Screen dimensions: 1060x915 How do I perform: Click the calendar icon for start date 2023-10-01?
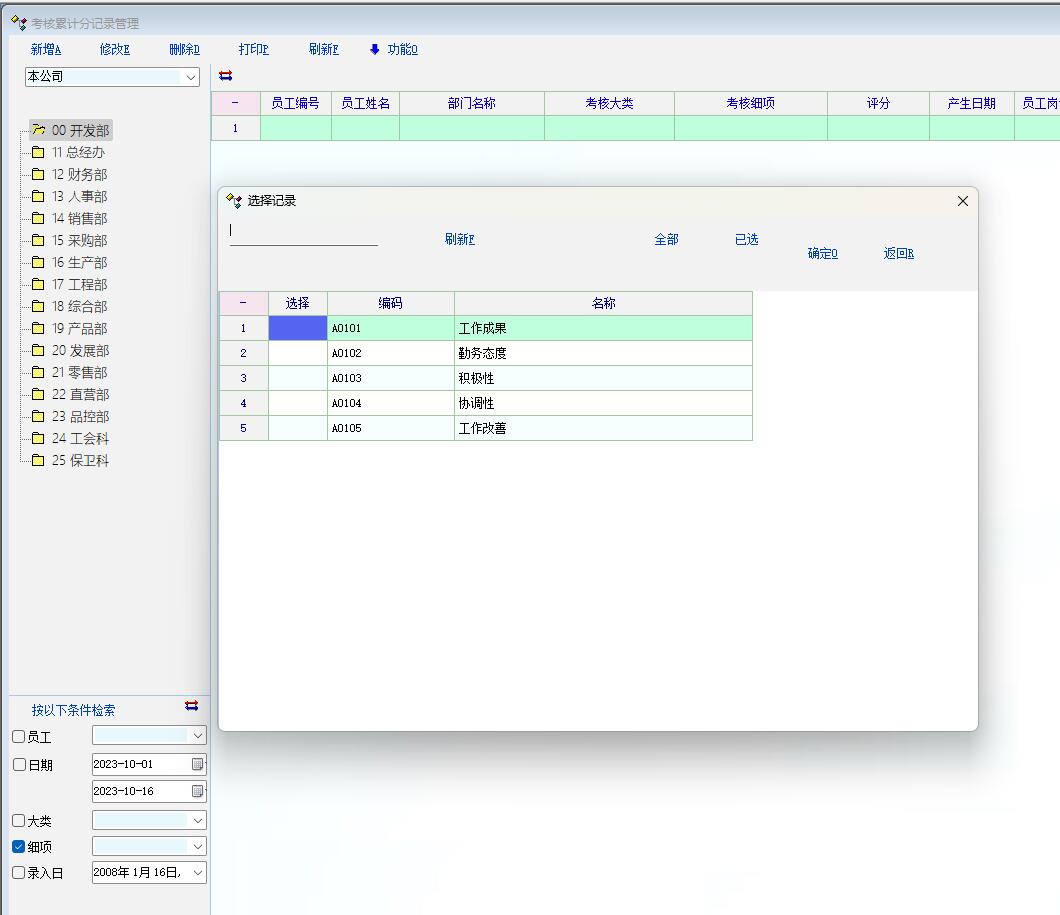point(198,765)
